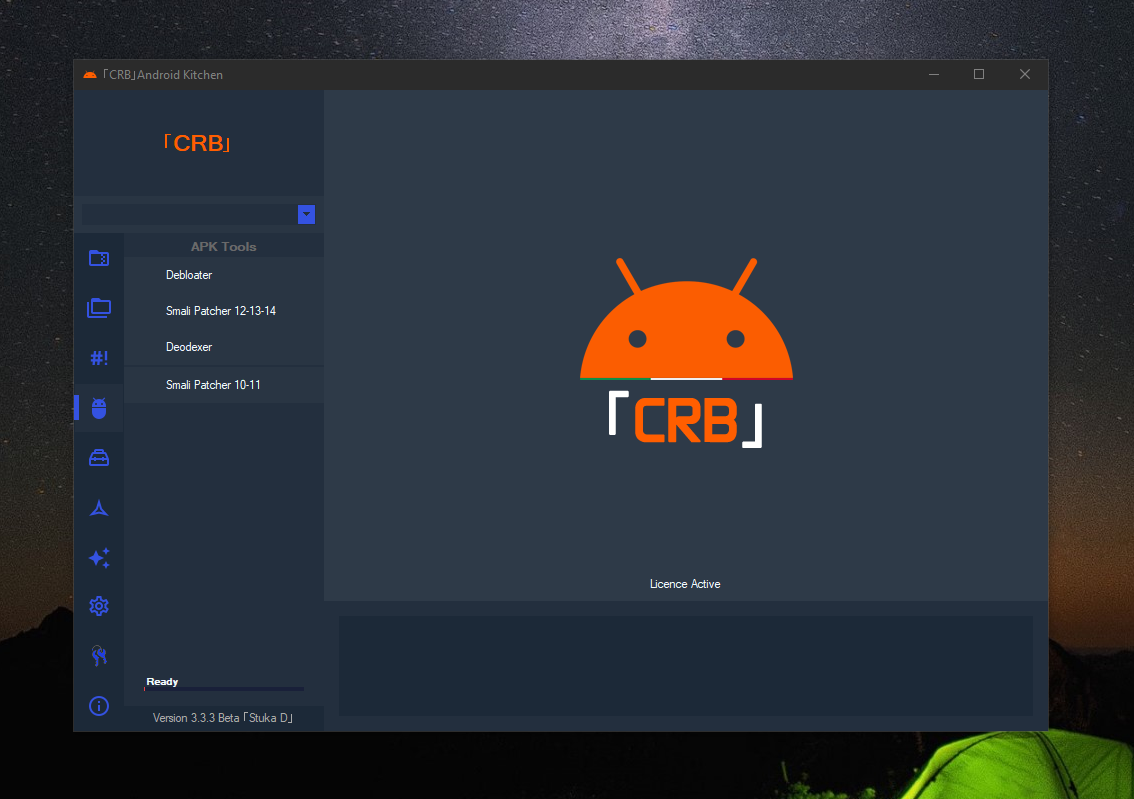Screen dimensions: 1134x799
Task: Open settings via the gear icon
Action: [99, 606]
